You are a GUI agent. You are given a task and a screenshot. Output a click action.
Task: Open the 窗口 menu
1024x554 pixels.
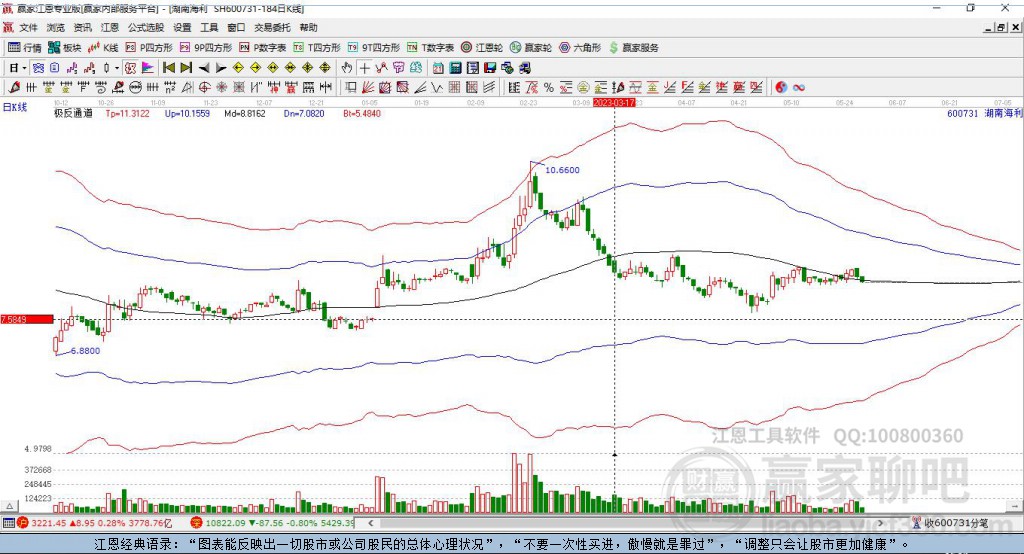pos(236,27)
